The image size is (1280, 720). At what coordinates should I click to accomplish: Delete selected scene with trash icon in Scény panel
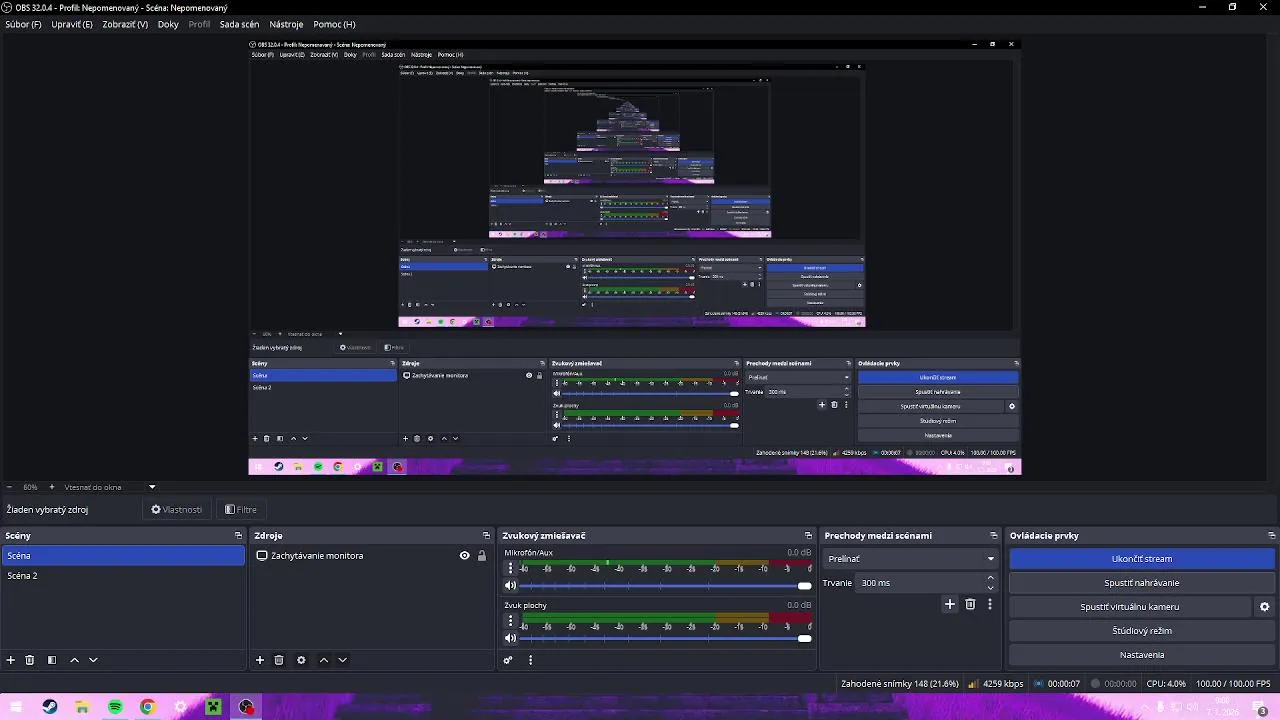pos(30,660)
